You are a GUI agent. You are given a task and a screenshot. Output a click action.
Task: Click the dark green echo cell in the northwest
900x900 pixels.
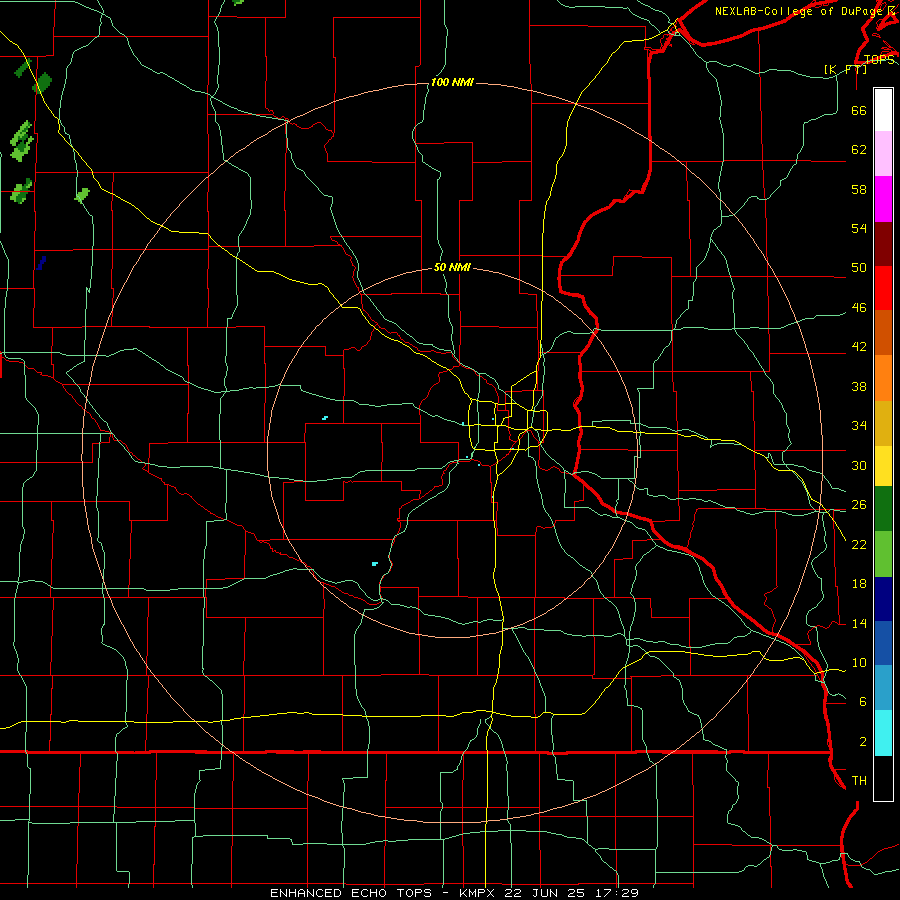click(41, 83)
